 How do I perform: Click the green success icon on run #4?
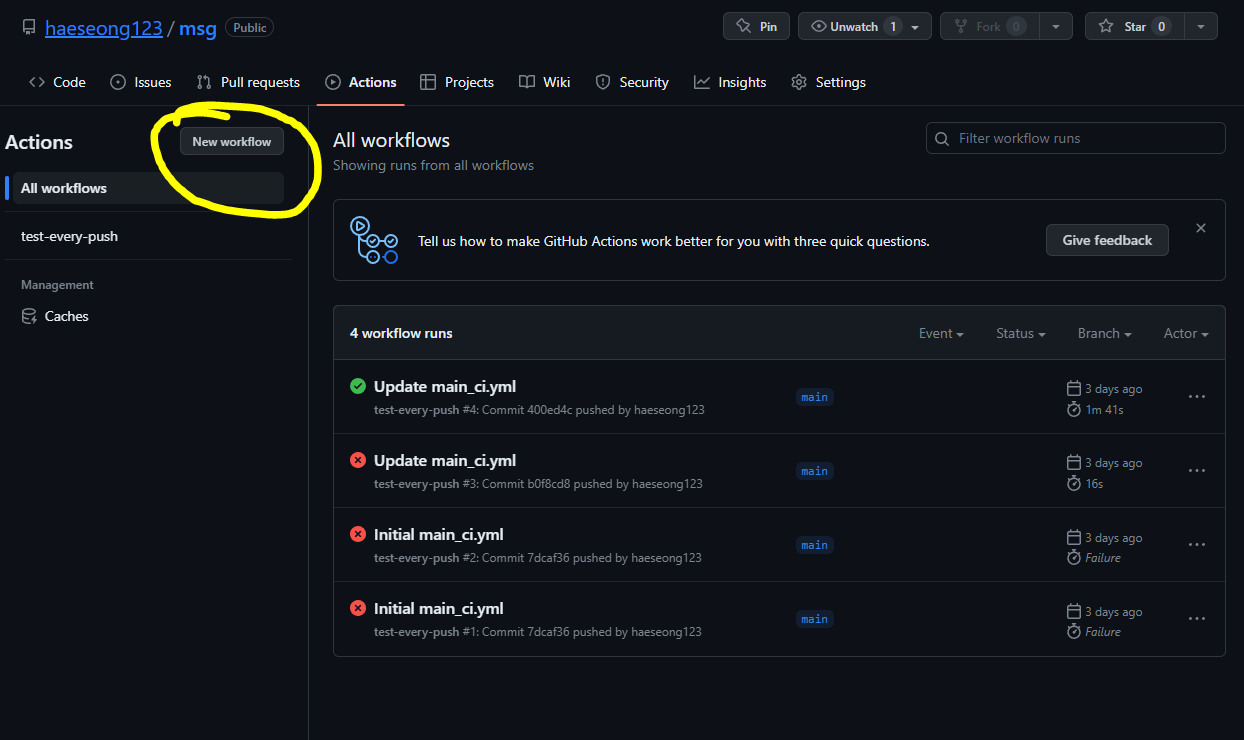(358, 386)
